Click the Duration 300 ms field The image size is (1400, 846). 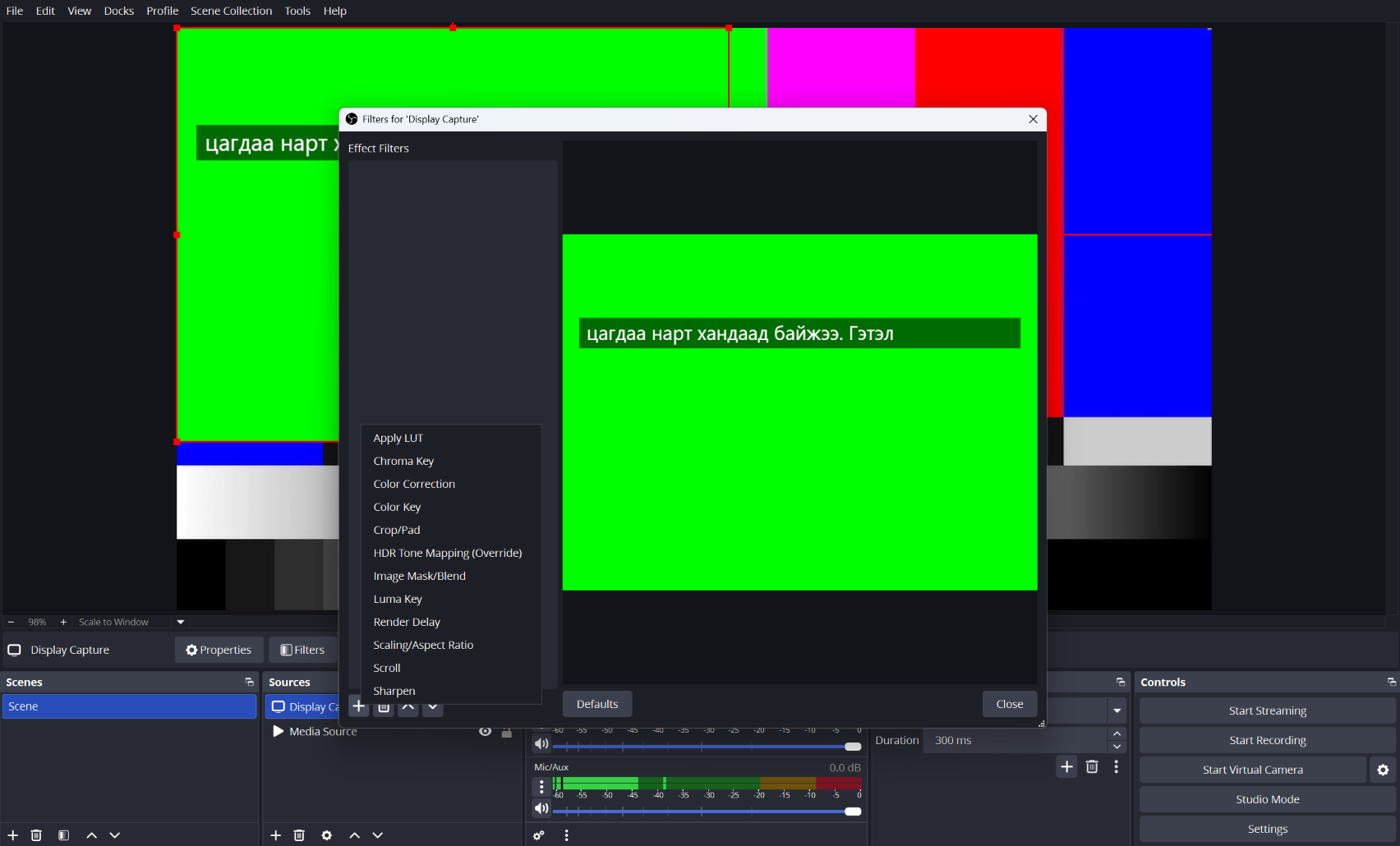[1015, 740]
